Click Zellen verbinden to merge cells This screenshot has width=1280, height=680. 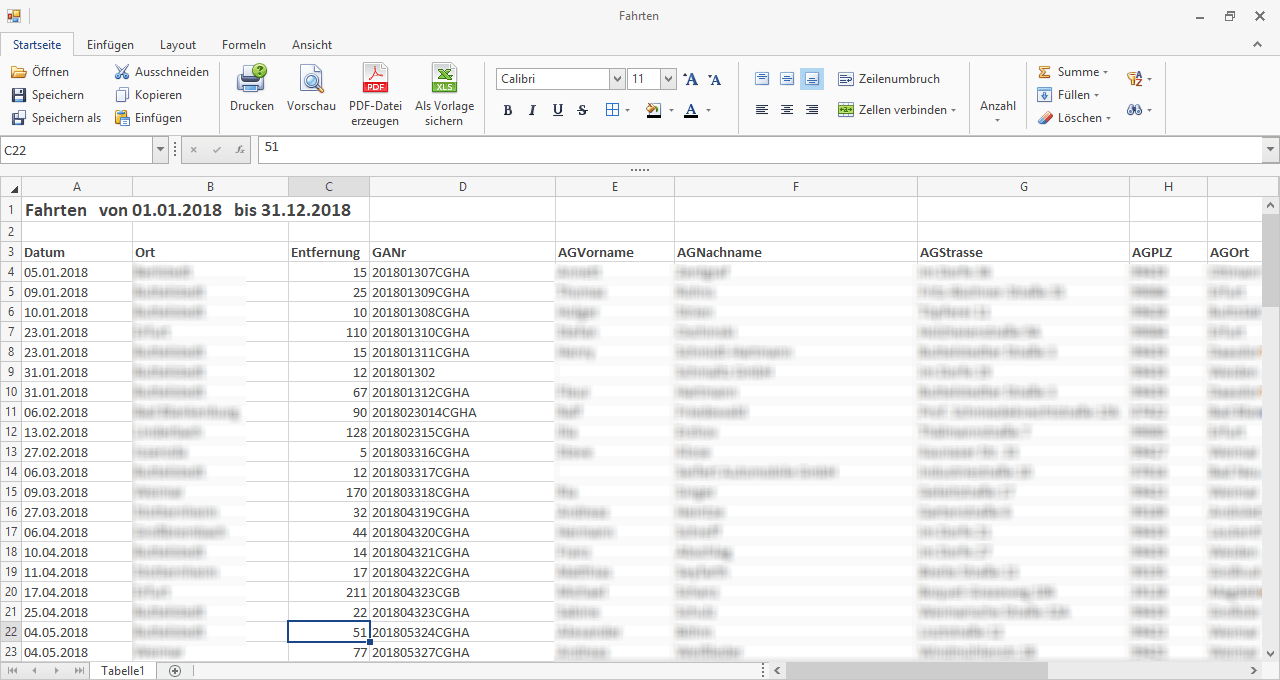(x=897, y=110)
